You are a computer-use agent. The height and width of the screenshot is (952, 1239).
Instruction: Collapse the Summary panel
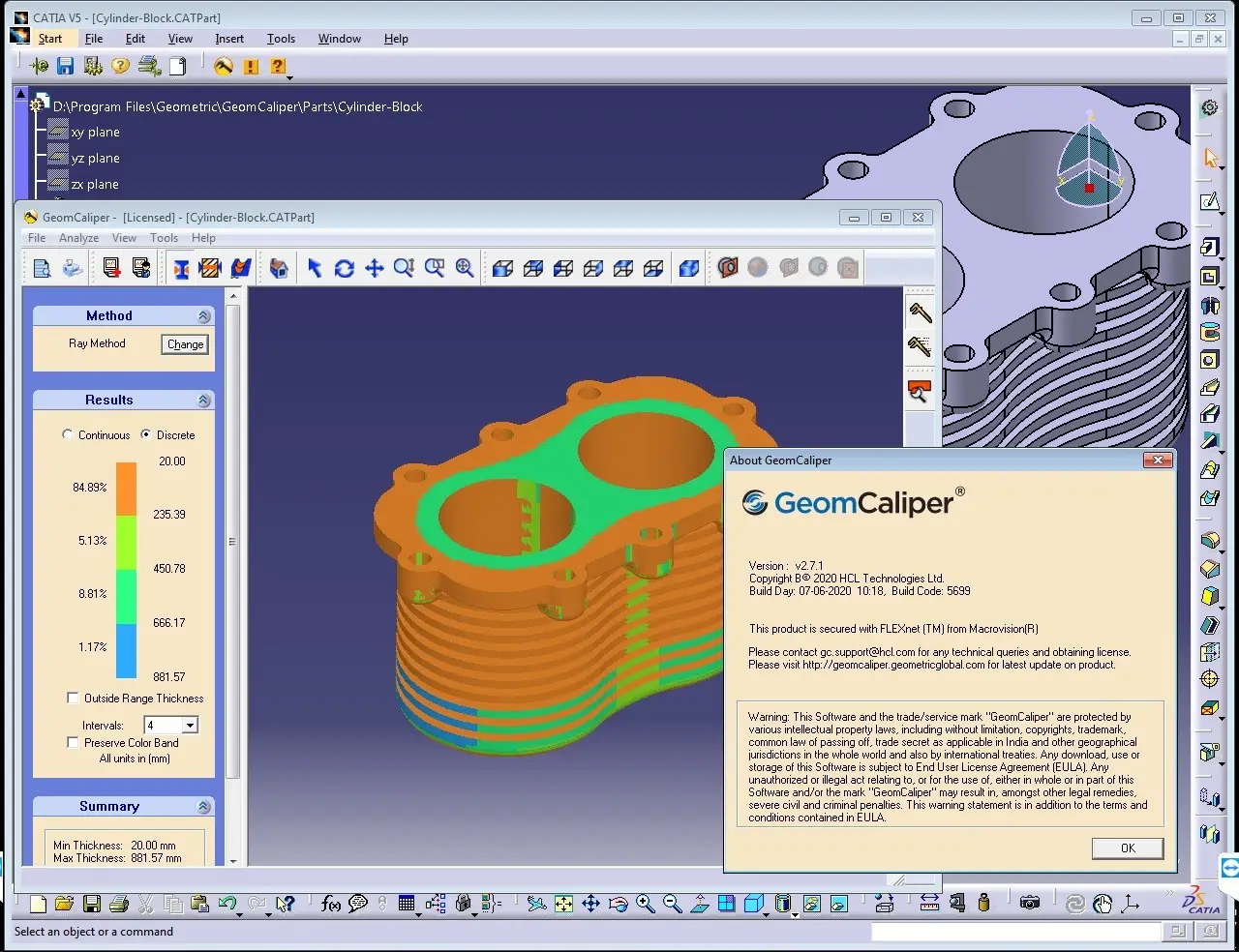click(x=203, y=807)
